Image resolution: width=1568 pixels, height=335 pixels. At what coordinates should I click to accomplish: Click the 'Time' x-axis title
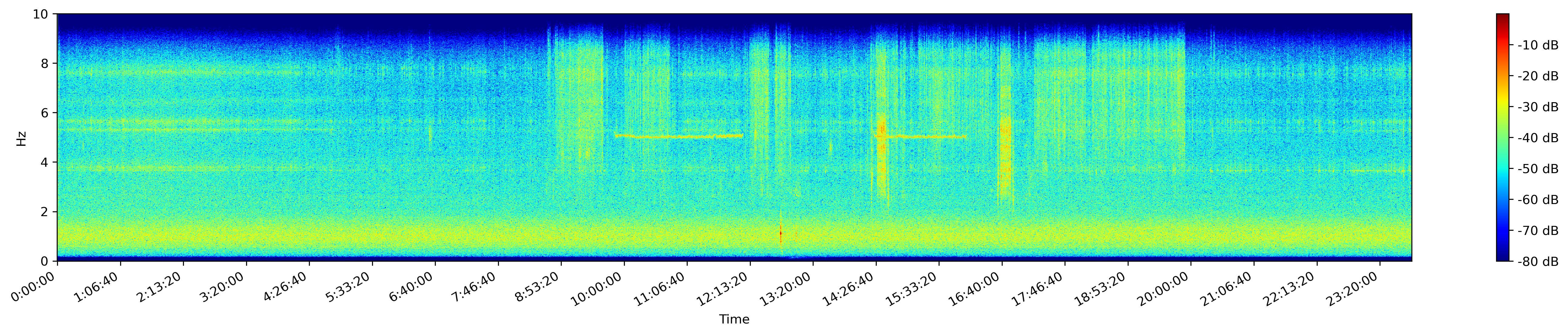(x=734, y=320)
